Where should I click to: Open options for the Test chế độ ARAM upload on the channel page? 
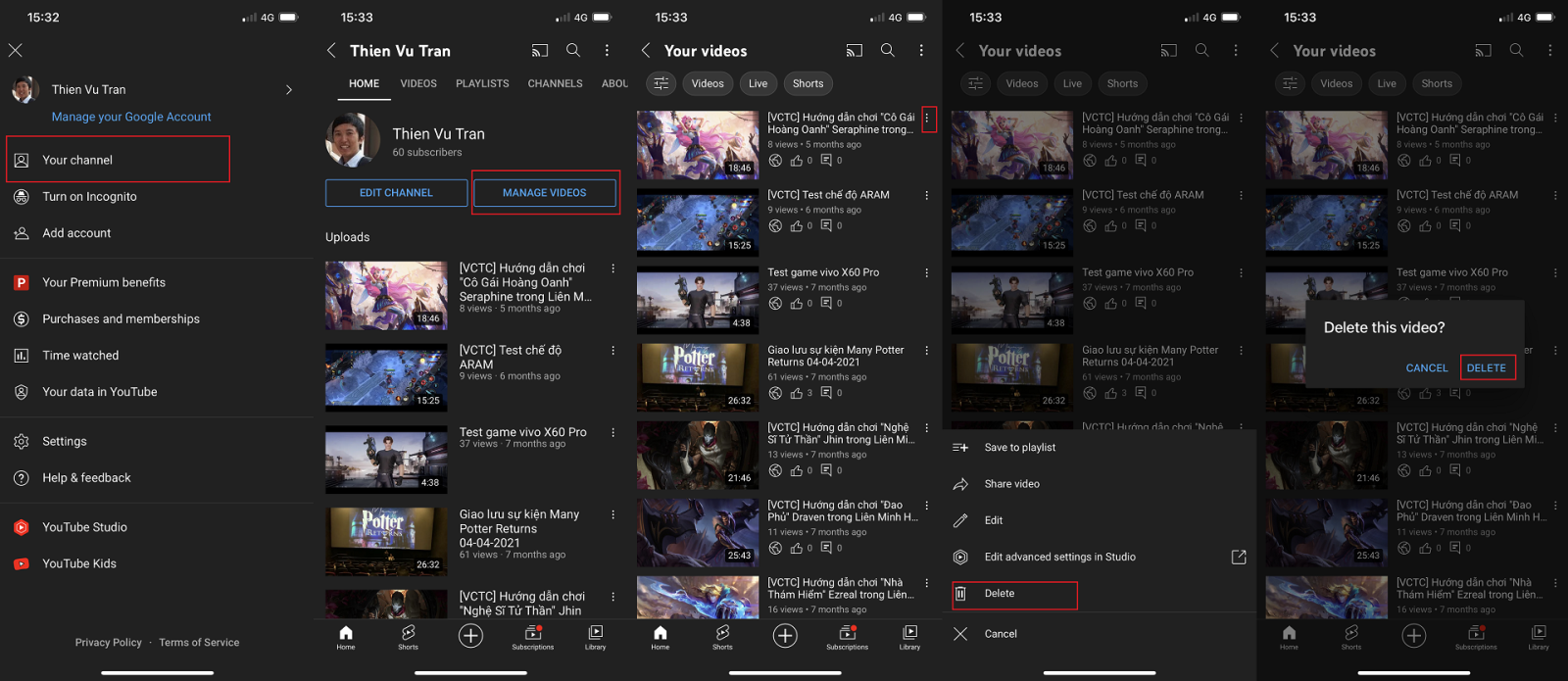[x=613, y=351]
